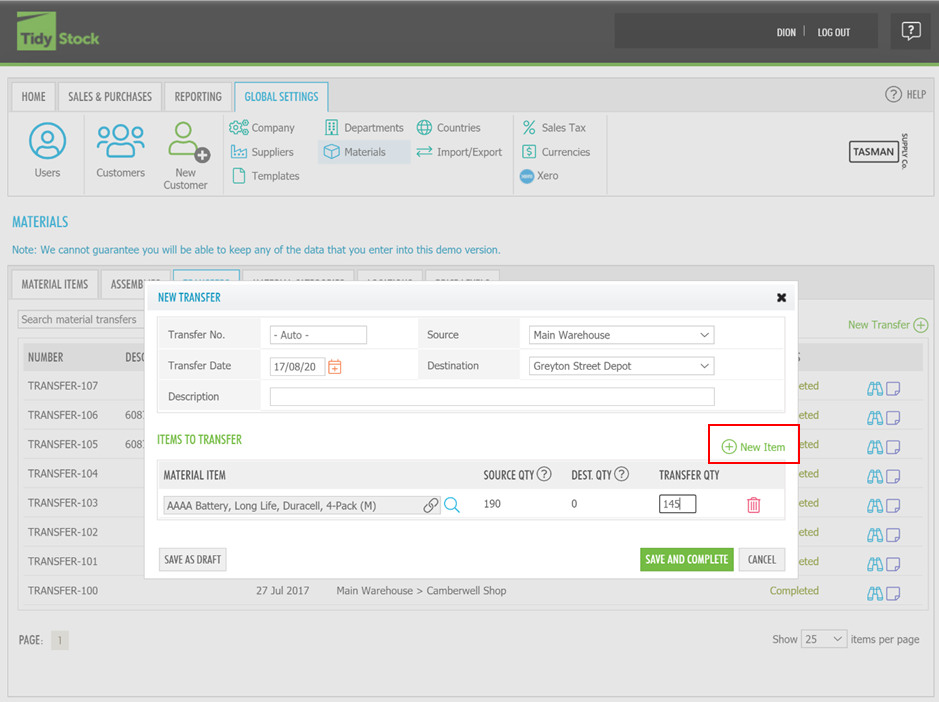Click the magnifier icon next to material item
This screenshot has height=702, width=939.
click(x=452, y=506)
